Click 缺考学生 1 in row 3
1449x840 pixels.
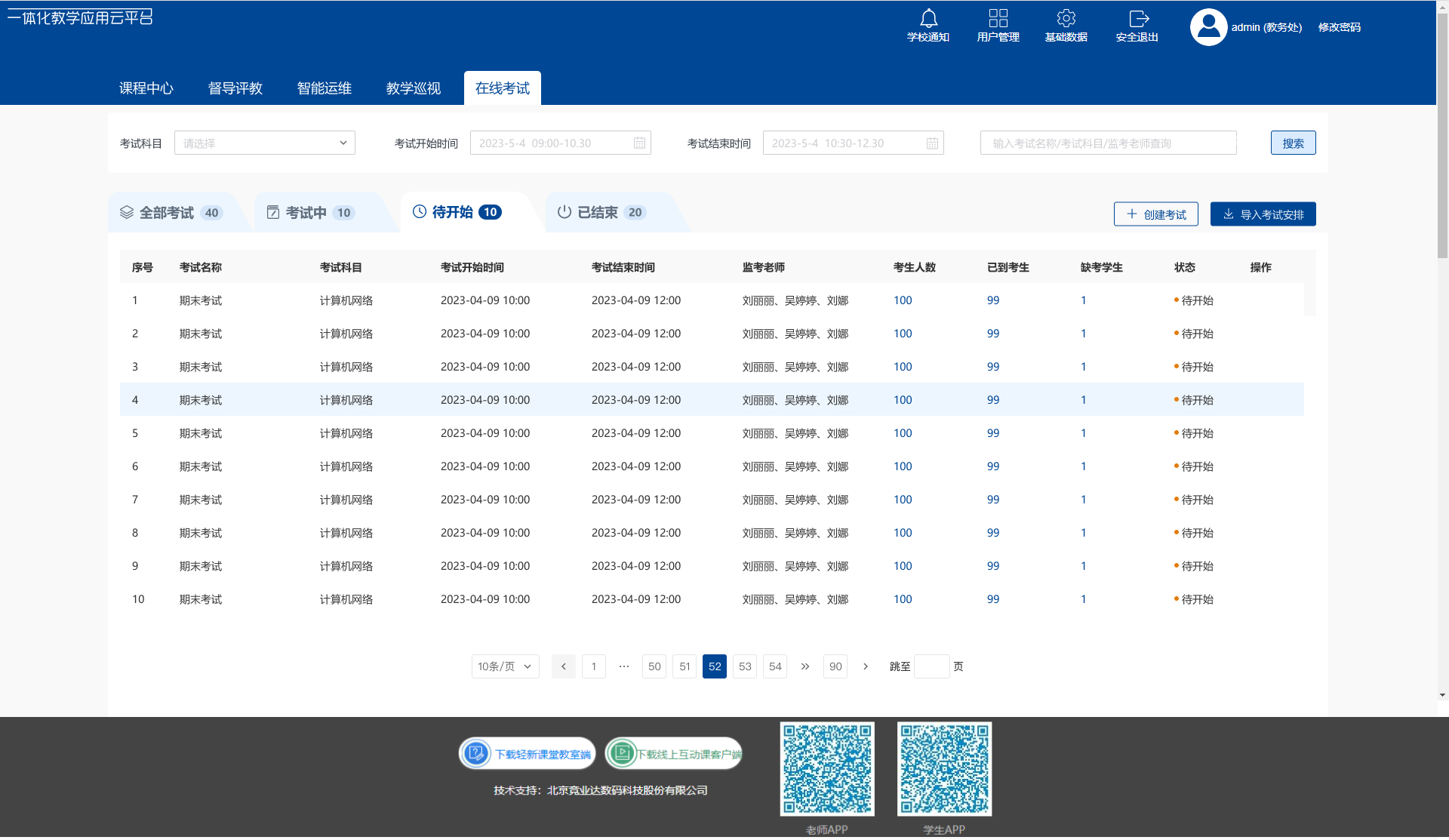click(1084, 367)
